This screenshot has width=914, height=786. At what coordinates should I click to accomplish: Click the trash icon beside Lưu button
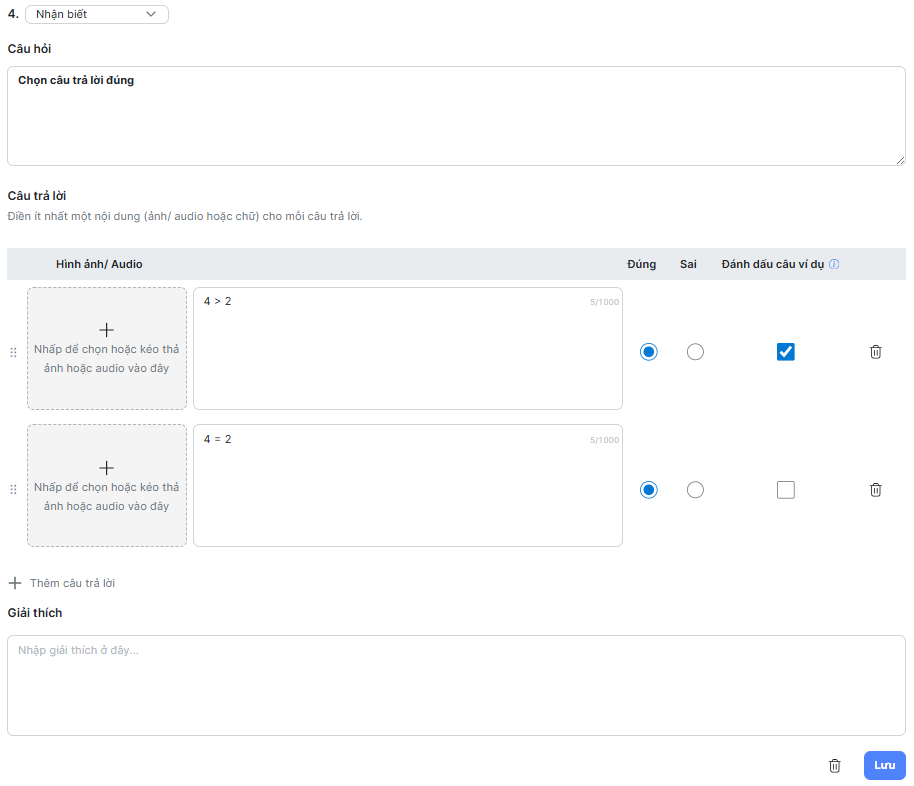point(835,766)
